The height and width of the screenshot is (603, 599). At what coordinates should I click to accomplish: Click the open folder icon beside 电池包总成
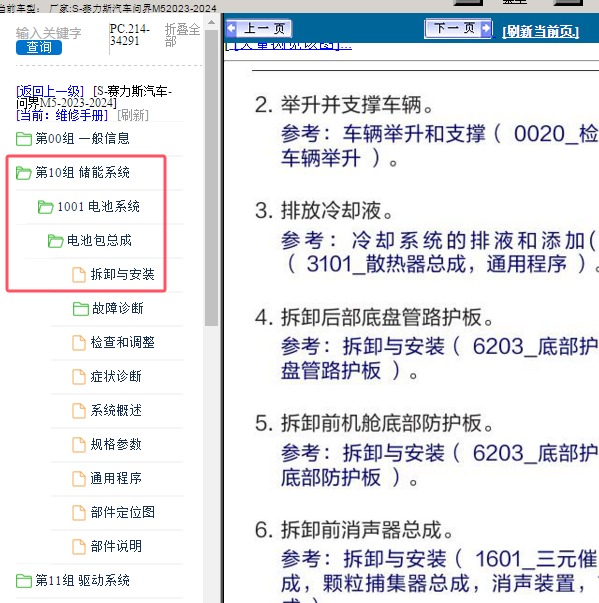(55, 241)
